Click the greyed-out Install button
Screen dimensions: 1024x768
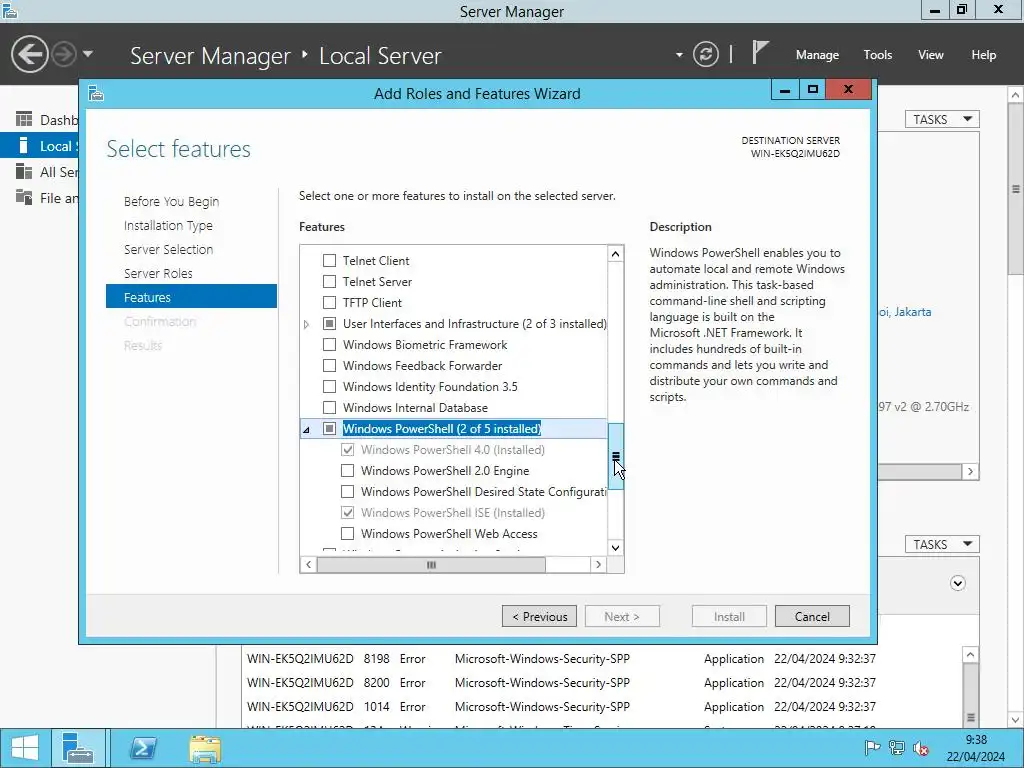click(729, 616)
